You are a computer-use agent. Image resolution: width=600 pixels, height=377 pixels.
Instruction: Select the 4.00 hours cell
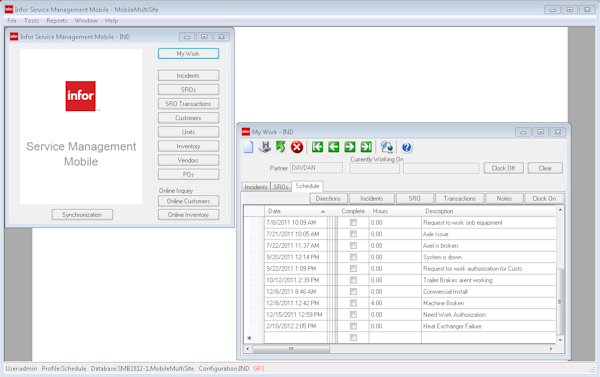point(395,303)
